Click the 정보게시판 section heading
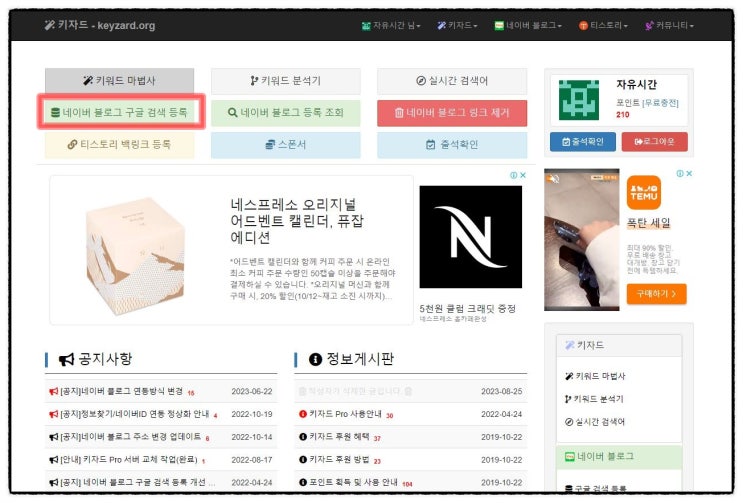743x503 pixels. (351, 359)
